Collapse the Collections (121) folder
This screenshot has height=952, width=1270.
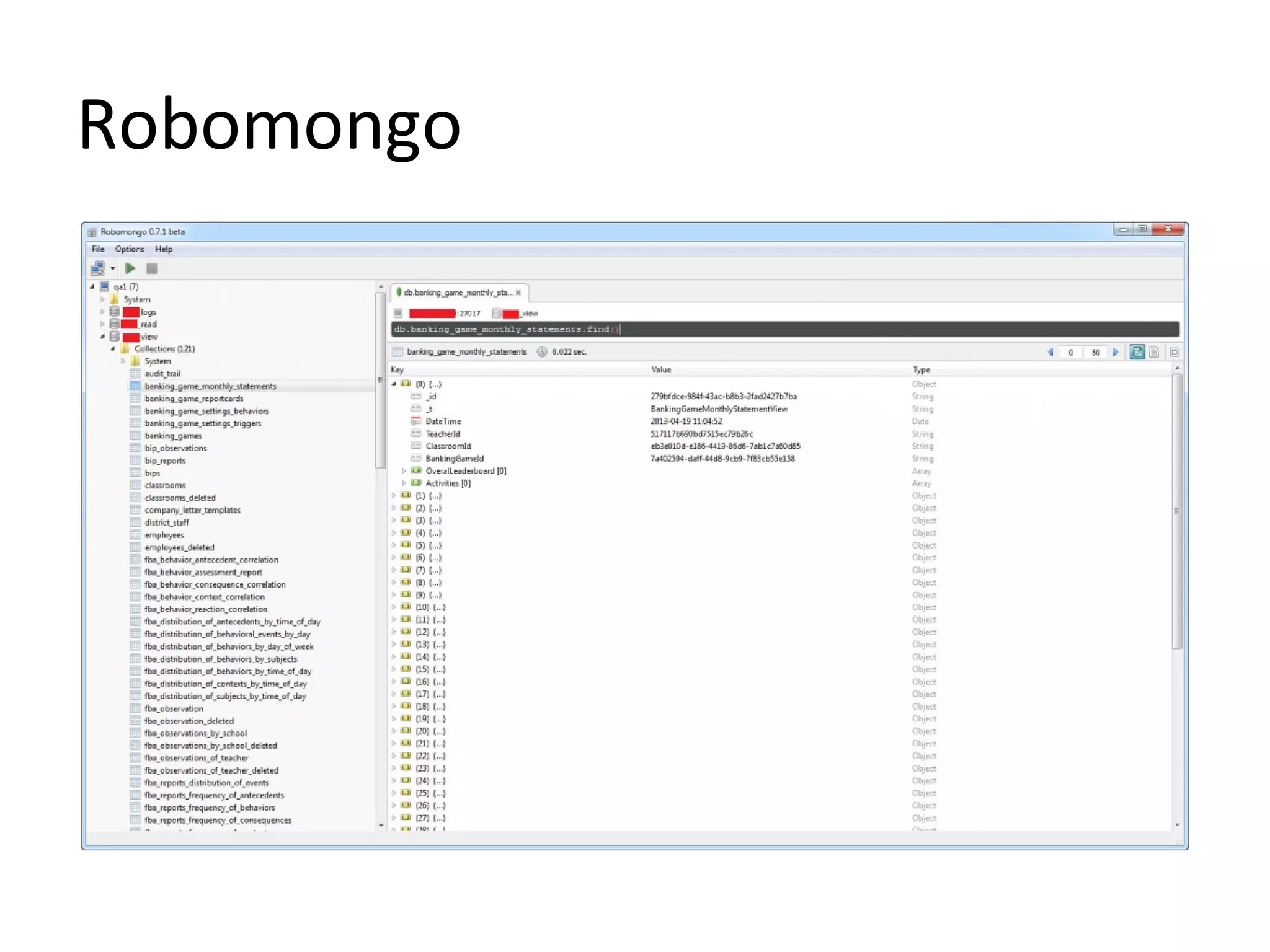[113, 349]
